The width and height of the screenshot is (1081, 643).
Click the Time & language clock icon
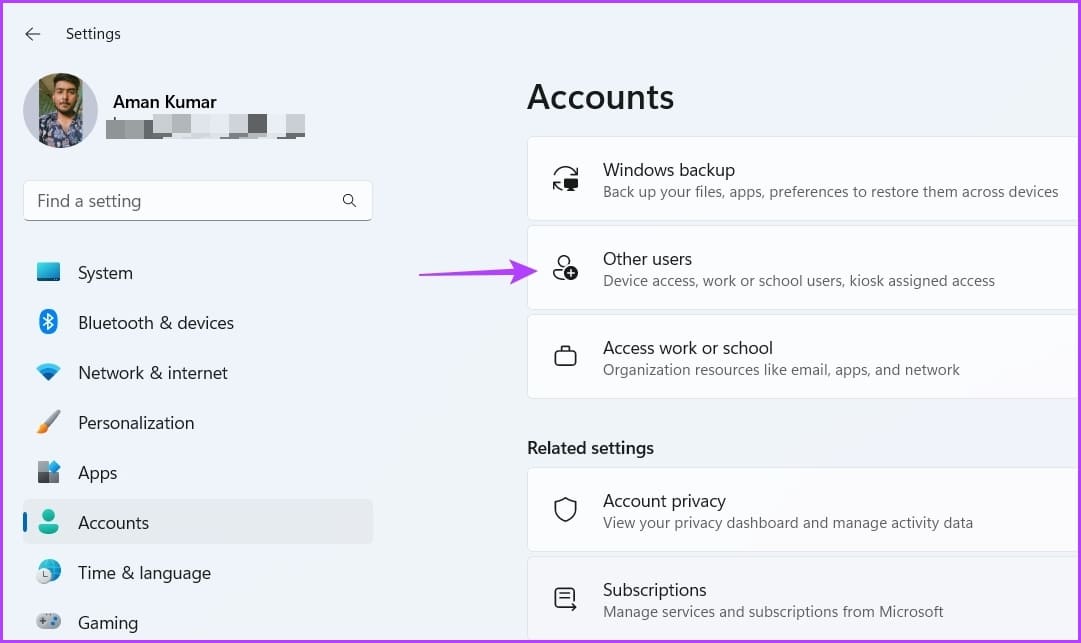point(49,572)
